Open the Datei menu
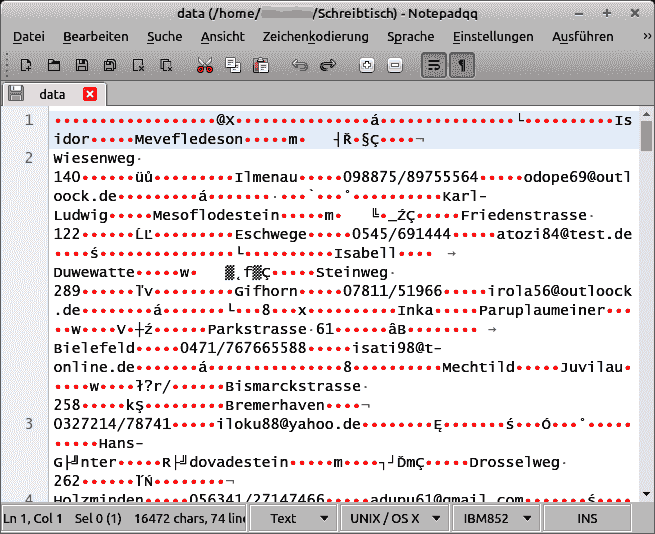Image resolution: width=655 pixels, height=534 pixels. click(x=29, y=37)
